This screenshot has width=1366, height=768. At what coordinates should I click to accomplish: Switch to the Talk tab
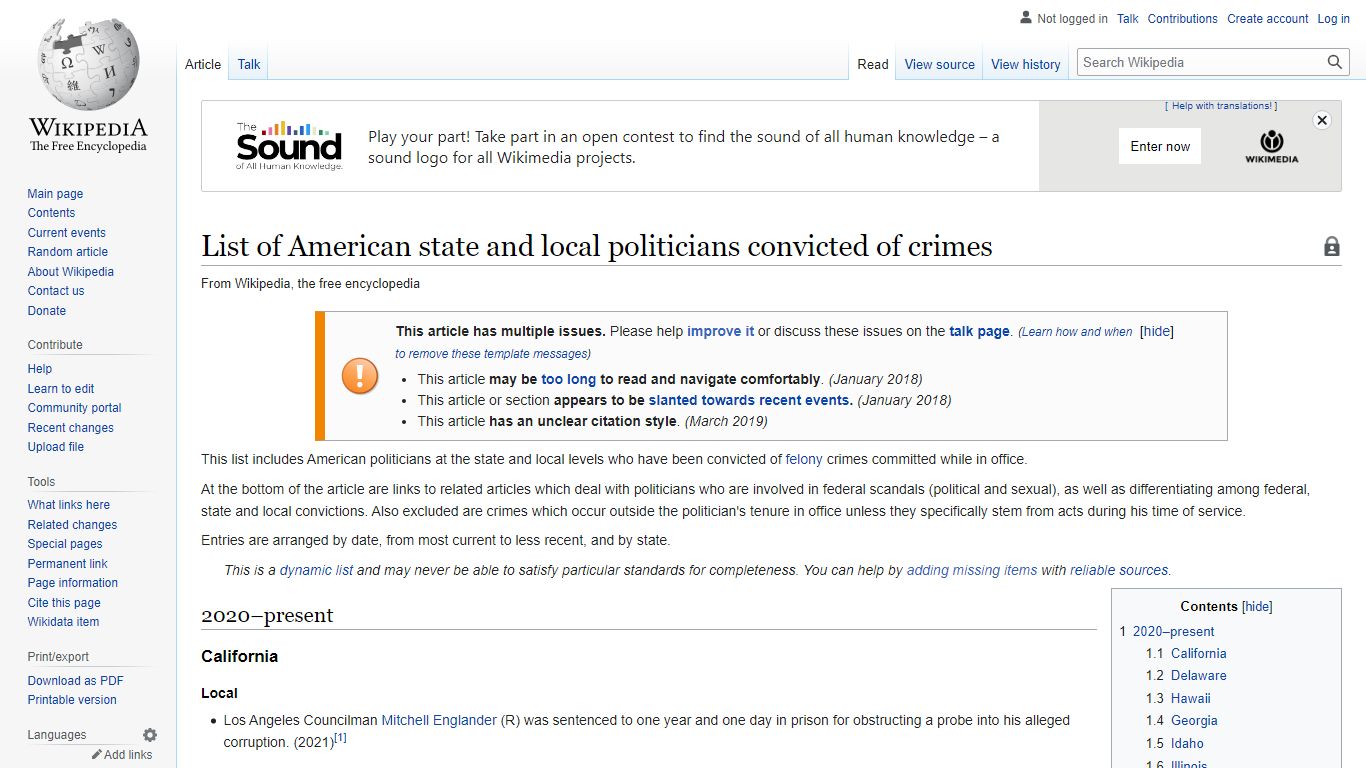[249, 64]
